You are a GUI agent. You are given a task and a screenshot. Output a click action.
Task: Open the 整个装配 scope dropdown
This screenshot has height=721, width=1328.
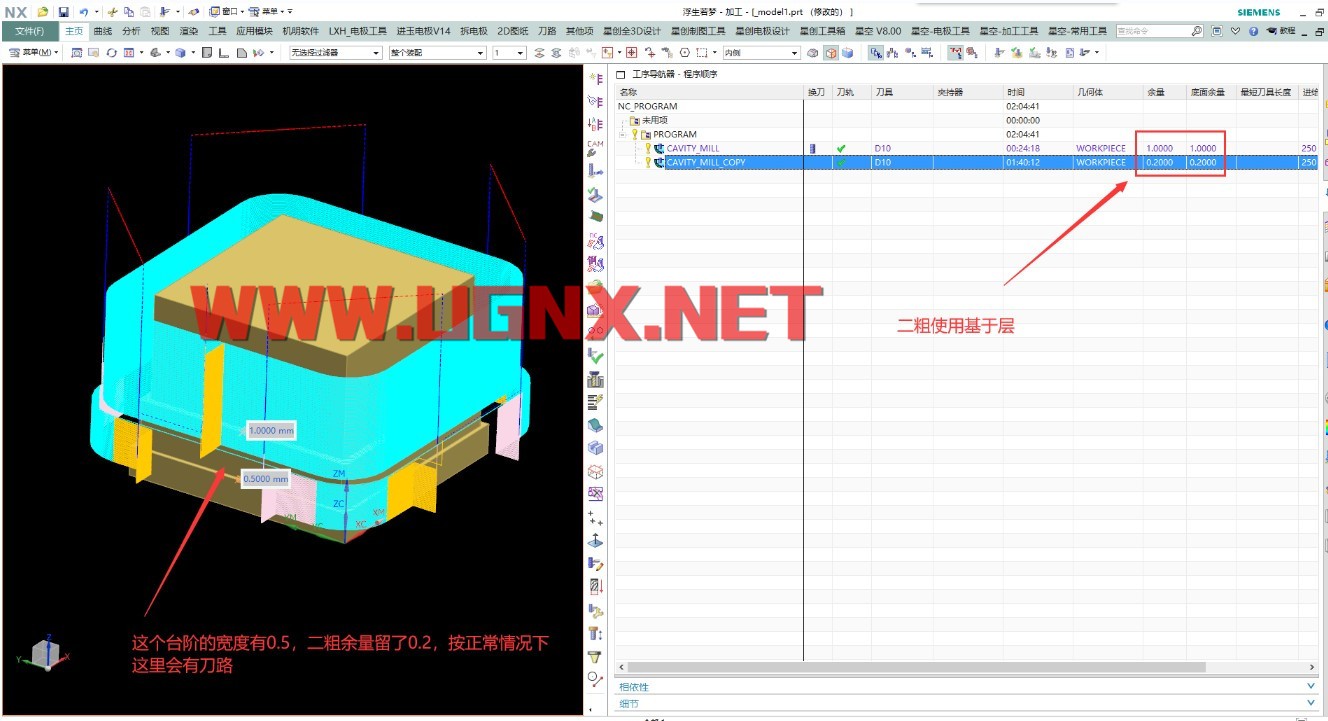click(437, 53)
